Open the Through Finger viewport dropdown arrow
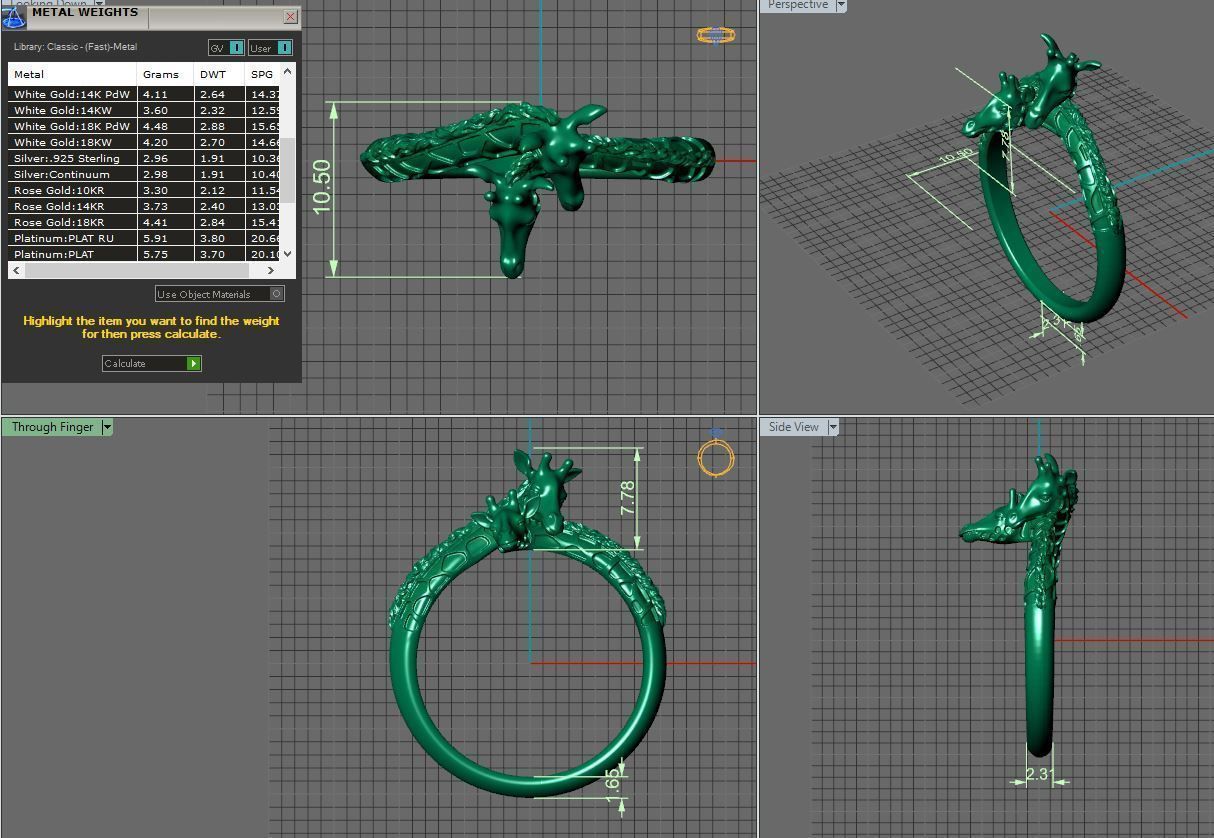1214x838 pixels. [x=107, y=427]
